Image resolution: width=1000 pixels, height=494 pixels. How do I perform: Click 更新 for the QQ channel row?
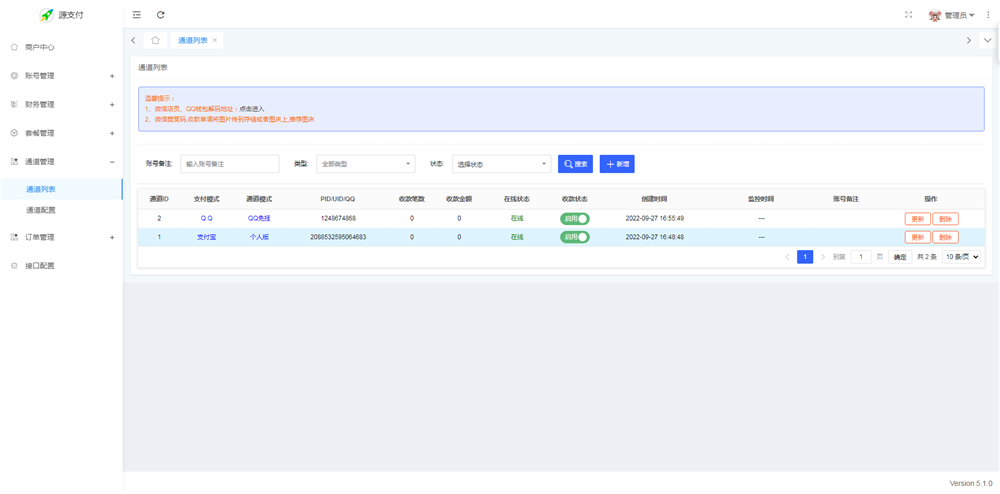pyautogui.click(x=917, y=219)
